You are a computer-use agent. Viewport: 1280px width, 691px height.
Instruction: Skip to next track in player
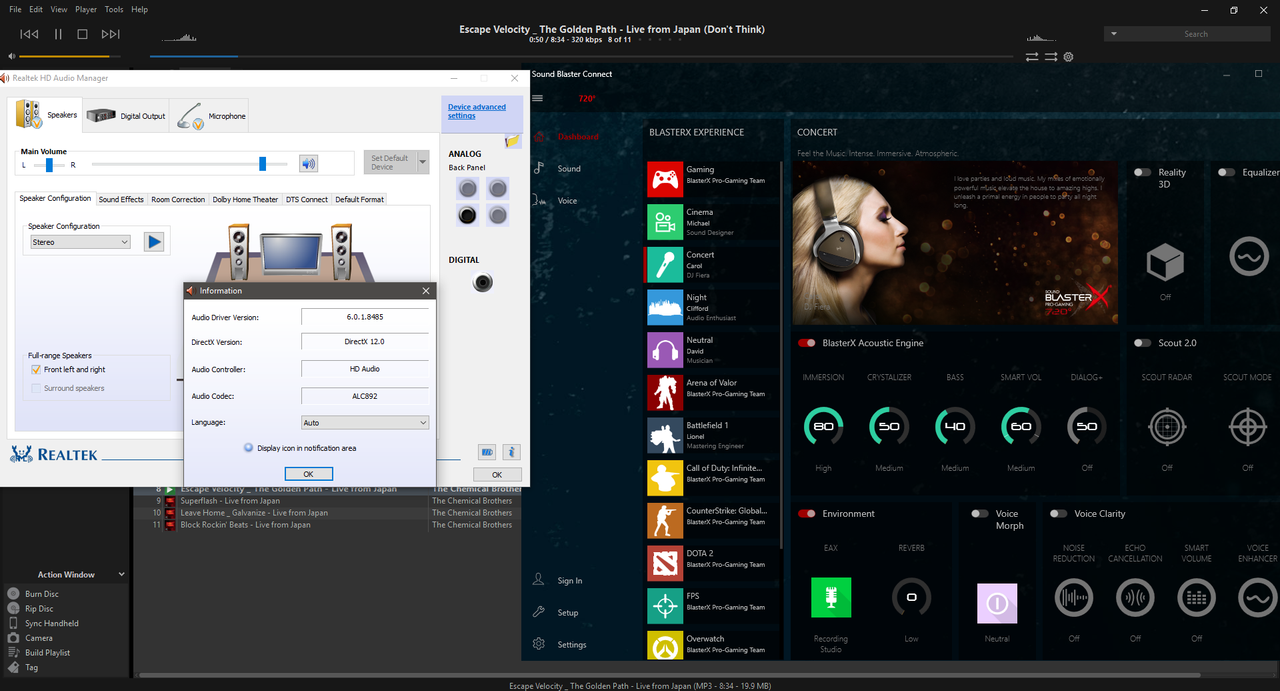[111, 34]
